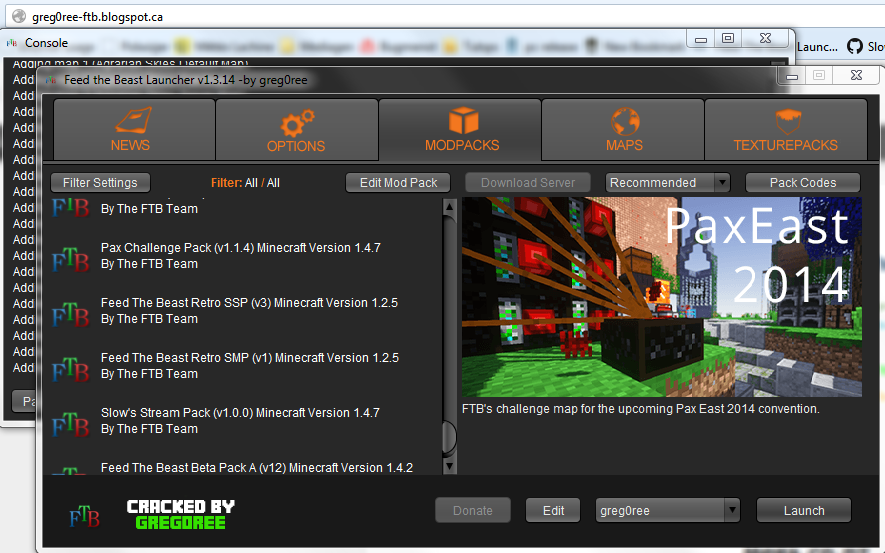Click the Filter Settings button
This screenshot has height=553, width=885.
[100, 183]
